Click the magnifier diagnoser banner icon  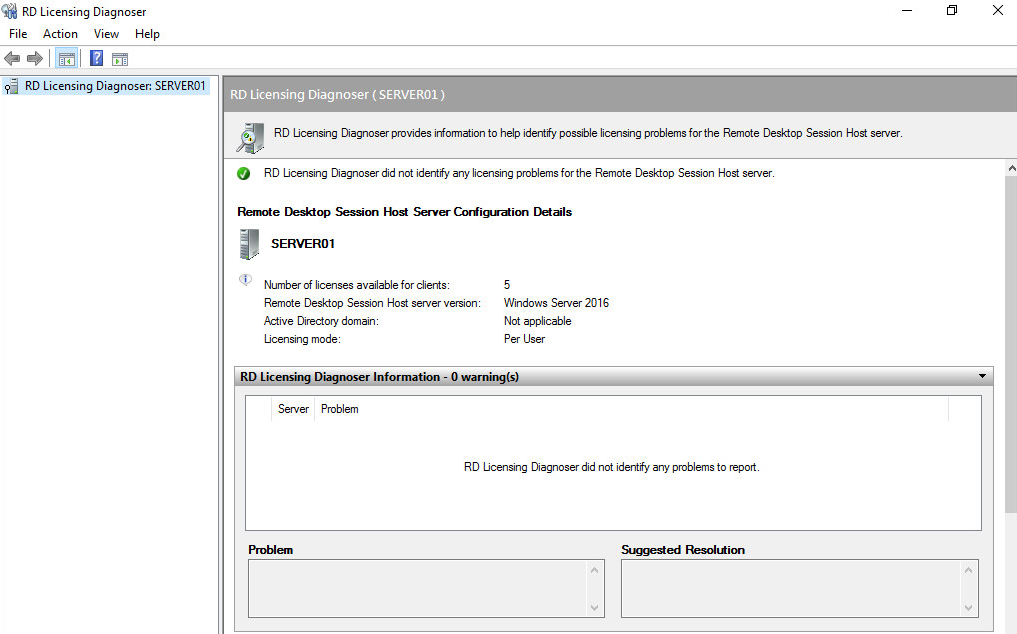pos(250,134)
